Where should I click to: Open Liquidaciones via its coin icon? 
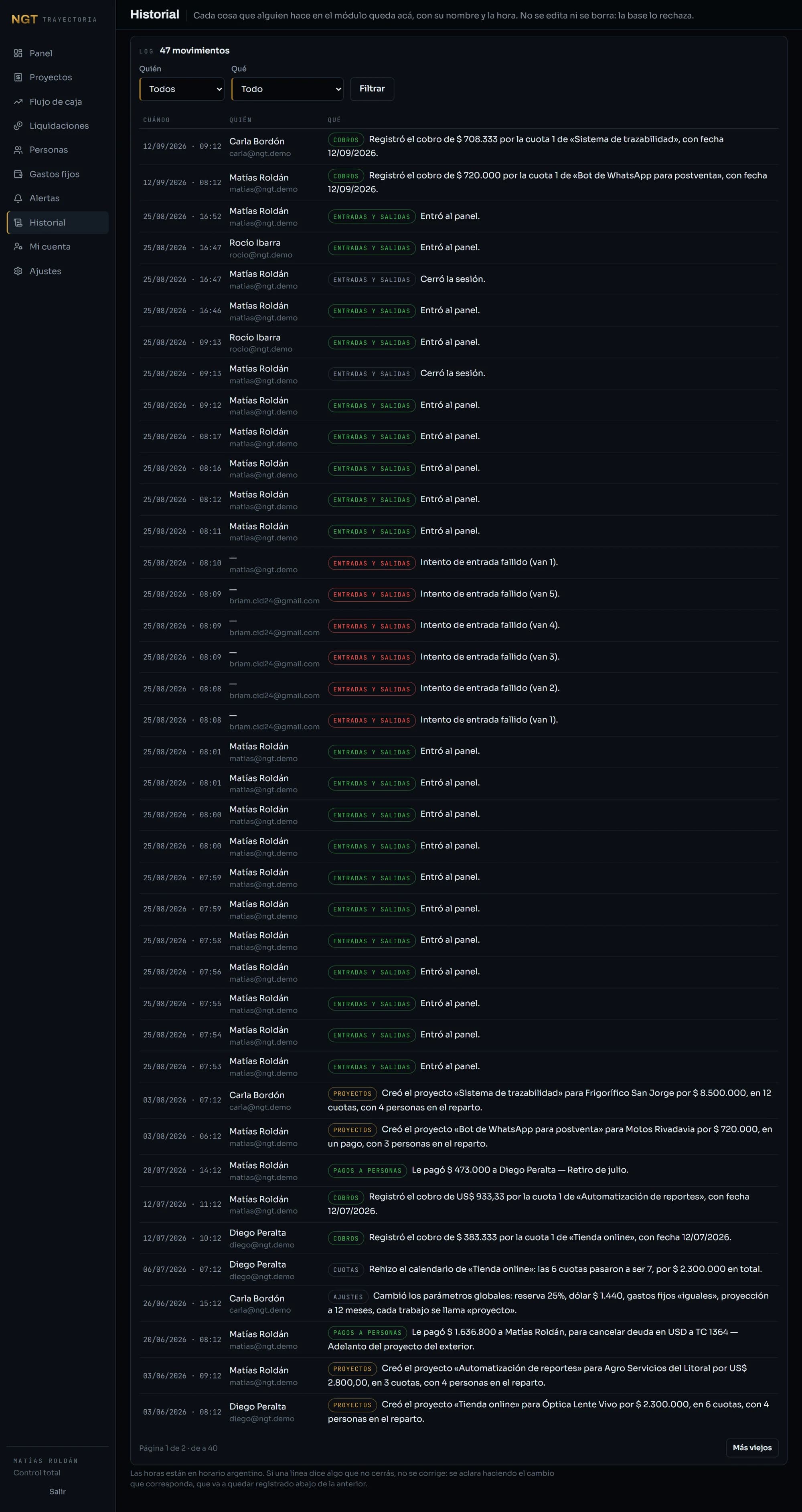click(x=18, y=126)
